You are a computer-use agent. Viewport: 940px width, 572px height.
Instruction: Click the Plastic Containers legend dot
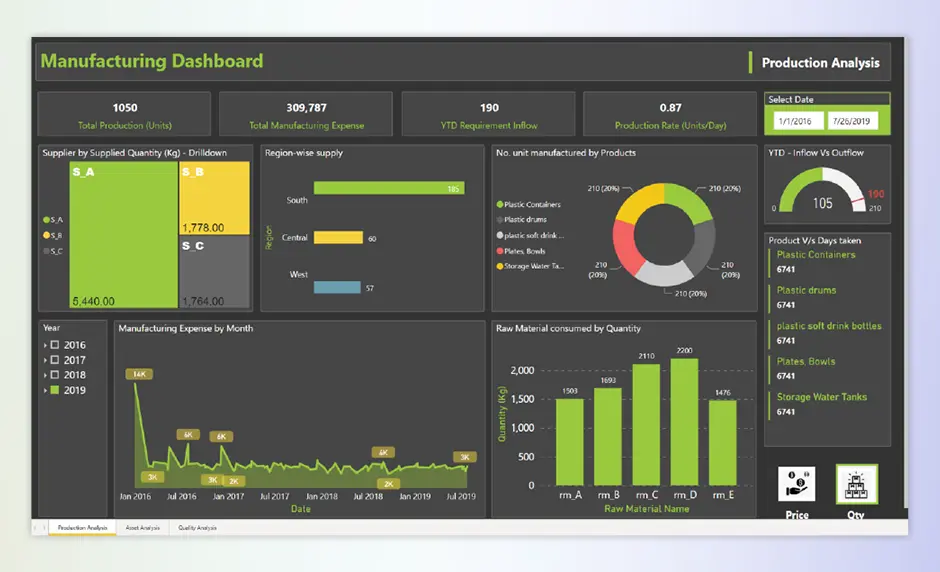coord(499,204)
